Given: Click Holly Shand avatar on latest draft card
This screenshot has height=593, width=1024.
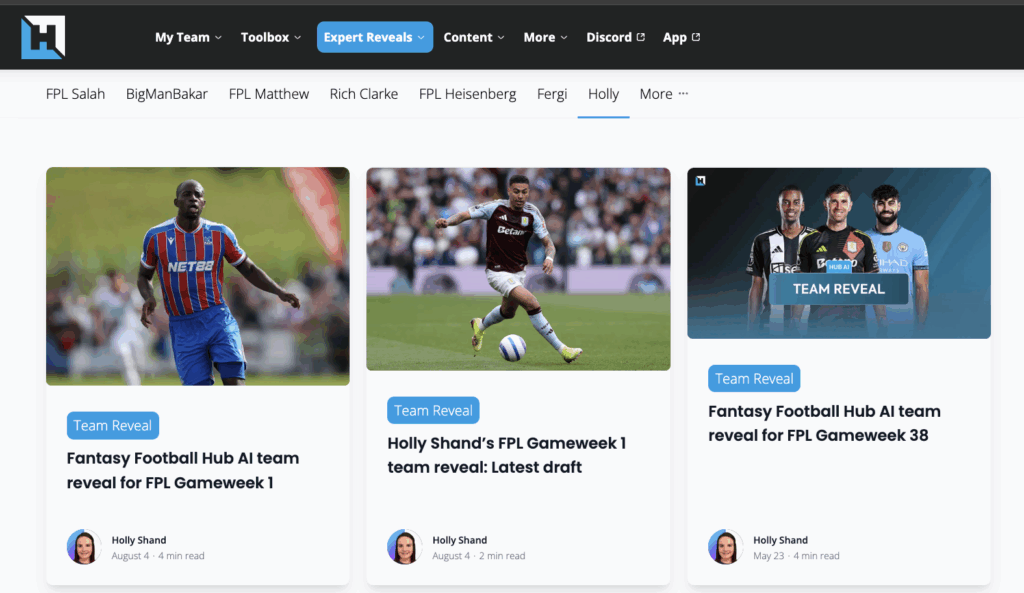Looking at the screenshot, I should (x=404, y=547).
